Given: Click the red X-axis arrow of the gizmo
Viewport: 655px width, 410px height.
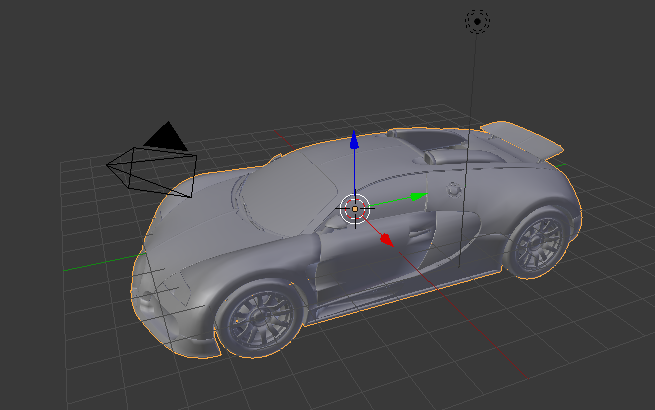Looking at the screenshot, I should 387,240.
